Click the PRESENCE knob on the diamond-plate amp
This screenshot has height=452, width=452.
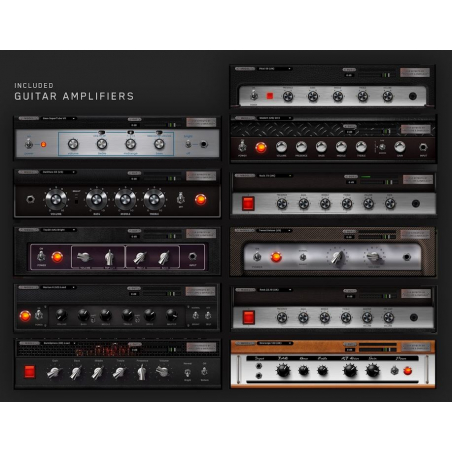(301, 147)
